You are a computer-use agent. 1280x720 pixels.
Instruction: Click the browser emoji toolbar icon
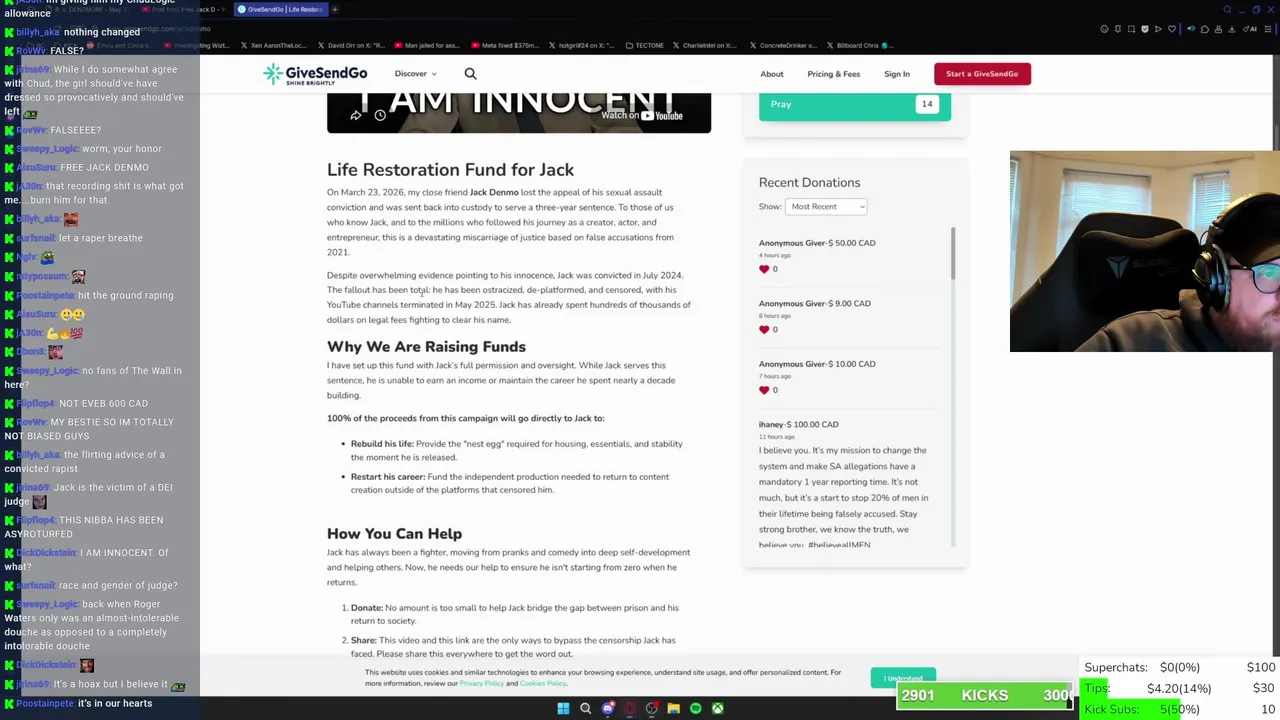click(1104, 29)
